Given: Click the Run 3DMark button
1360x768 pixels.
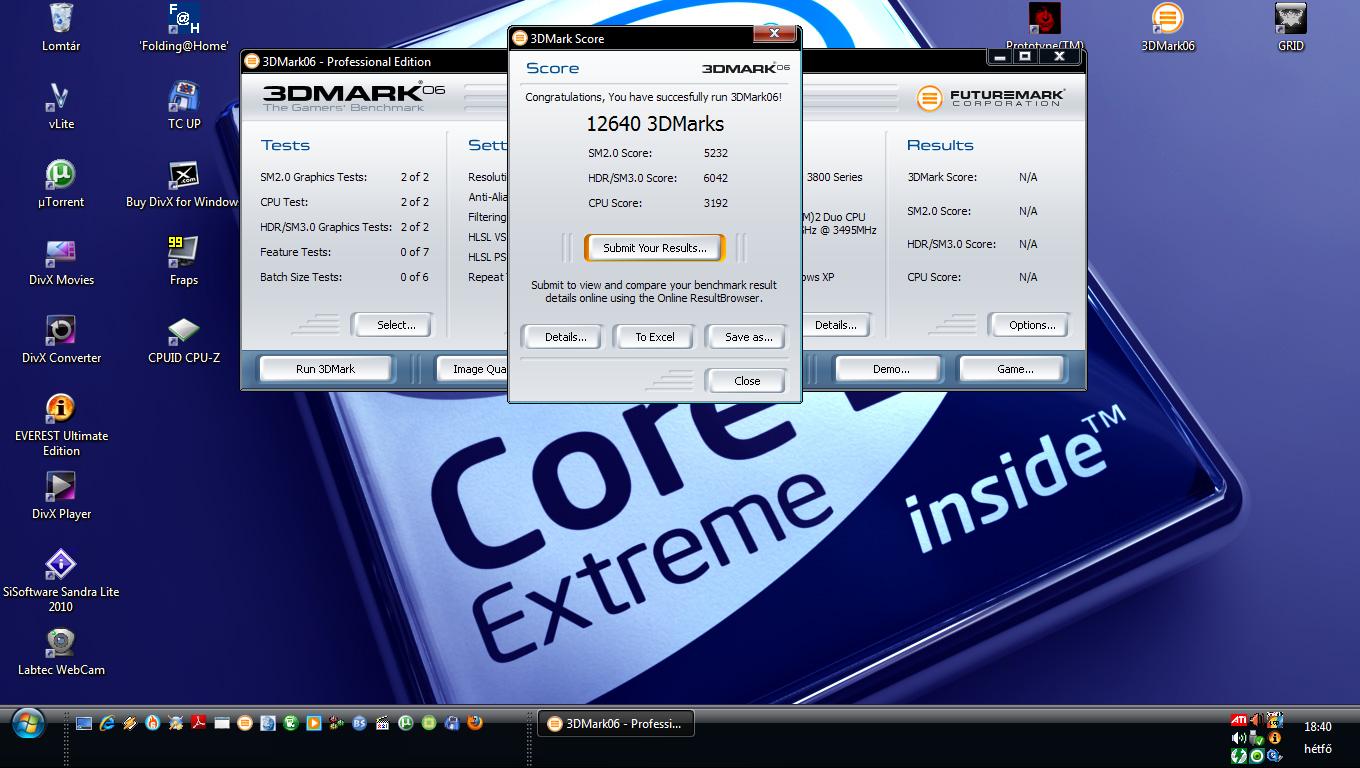Looking at the screenshot, I should coord(325,369).
